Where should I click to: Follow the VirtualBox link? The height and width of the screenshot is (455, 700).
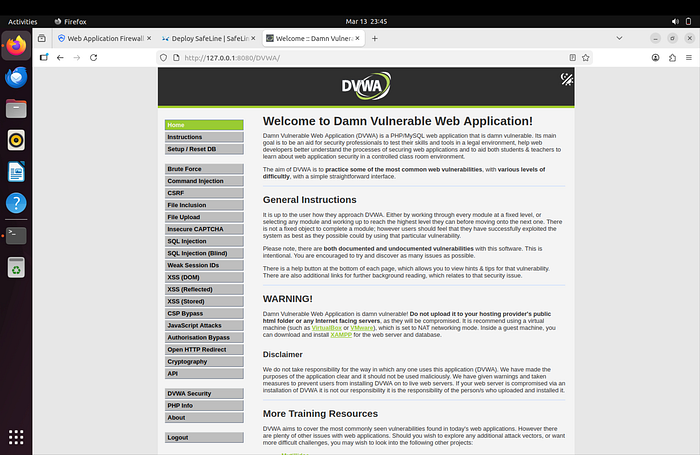[326, 328]
